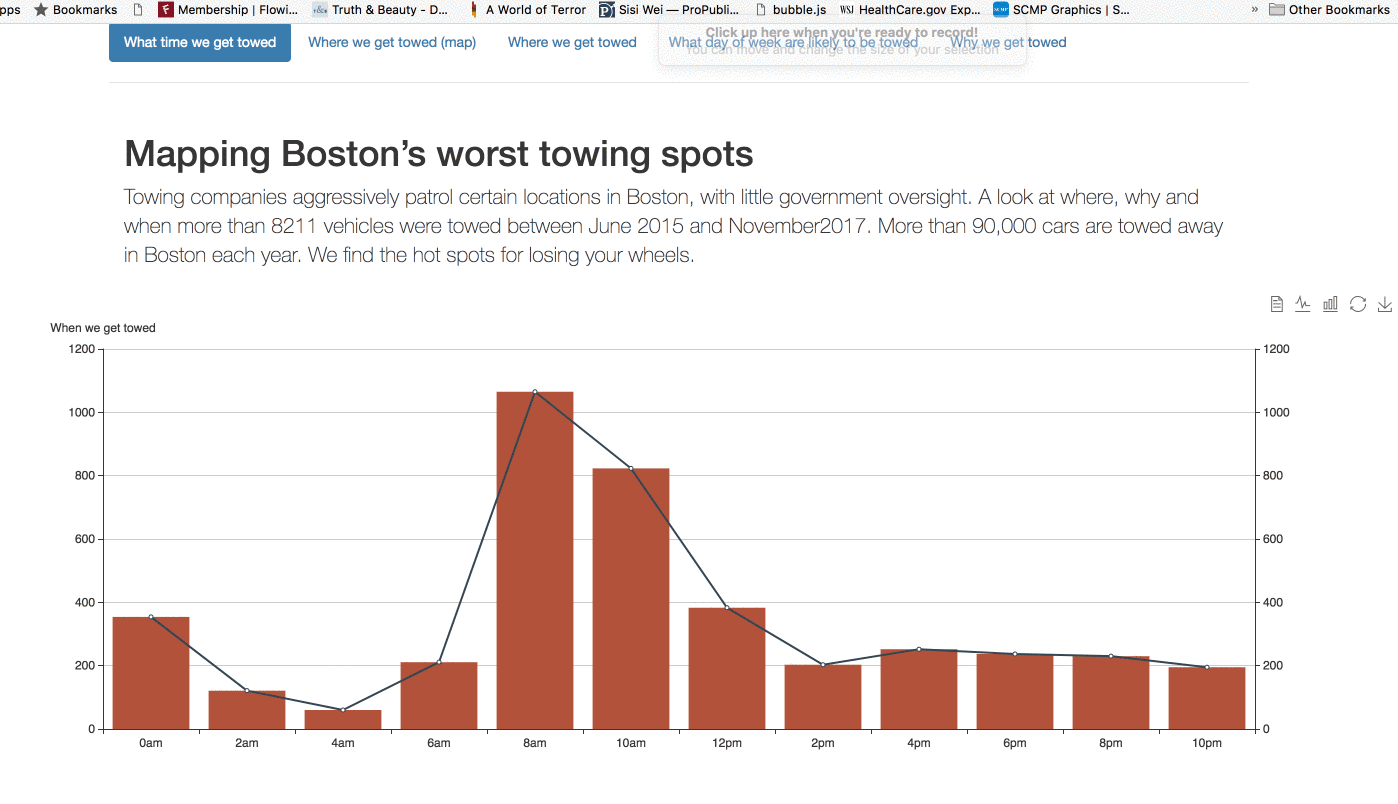
Task: Open the "Why we get towed" tab
Action: (x=1008, y=42)
